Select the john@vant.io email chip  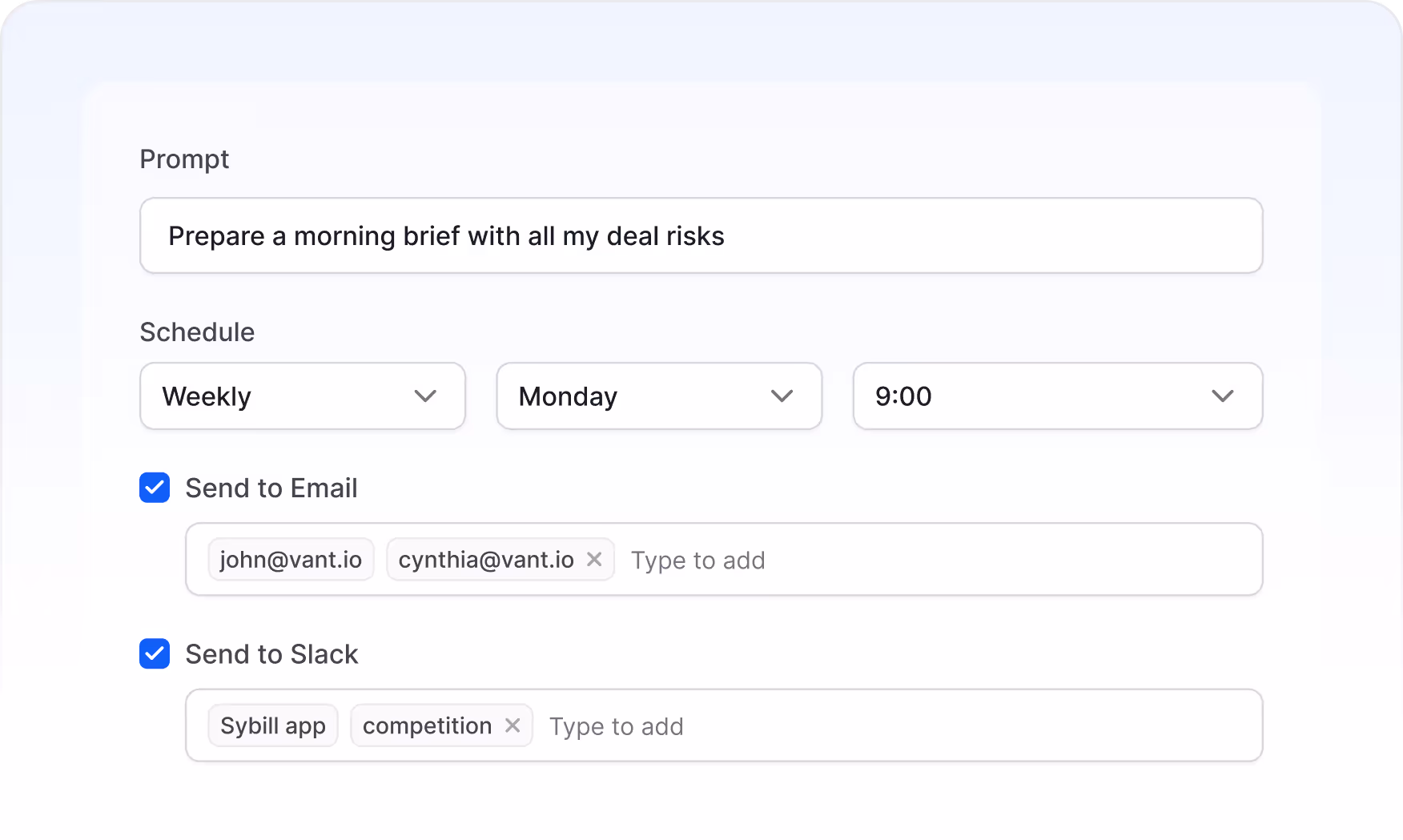coord(291,559)
